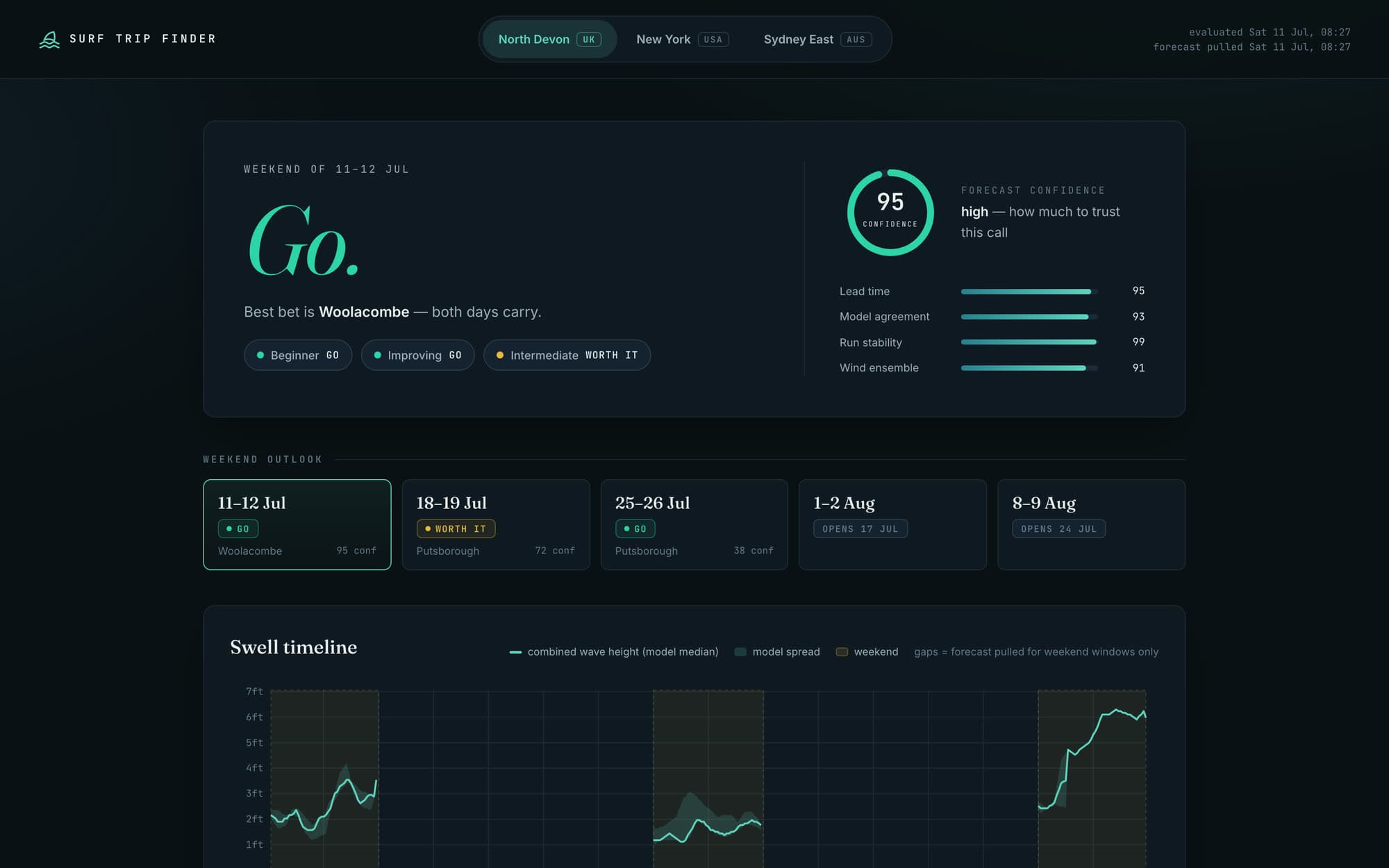Select the 11–12 Jul weekend card
This screenshot has height=868, width=1389.
[297, 524]
